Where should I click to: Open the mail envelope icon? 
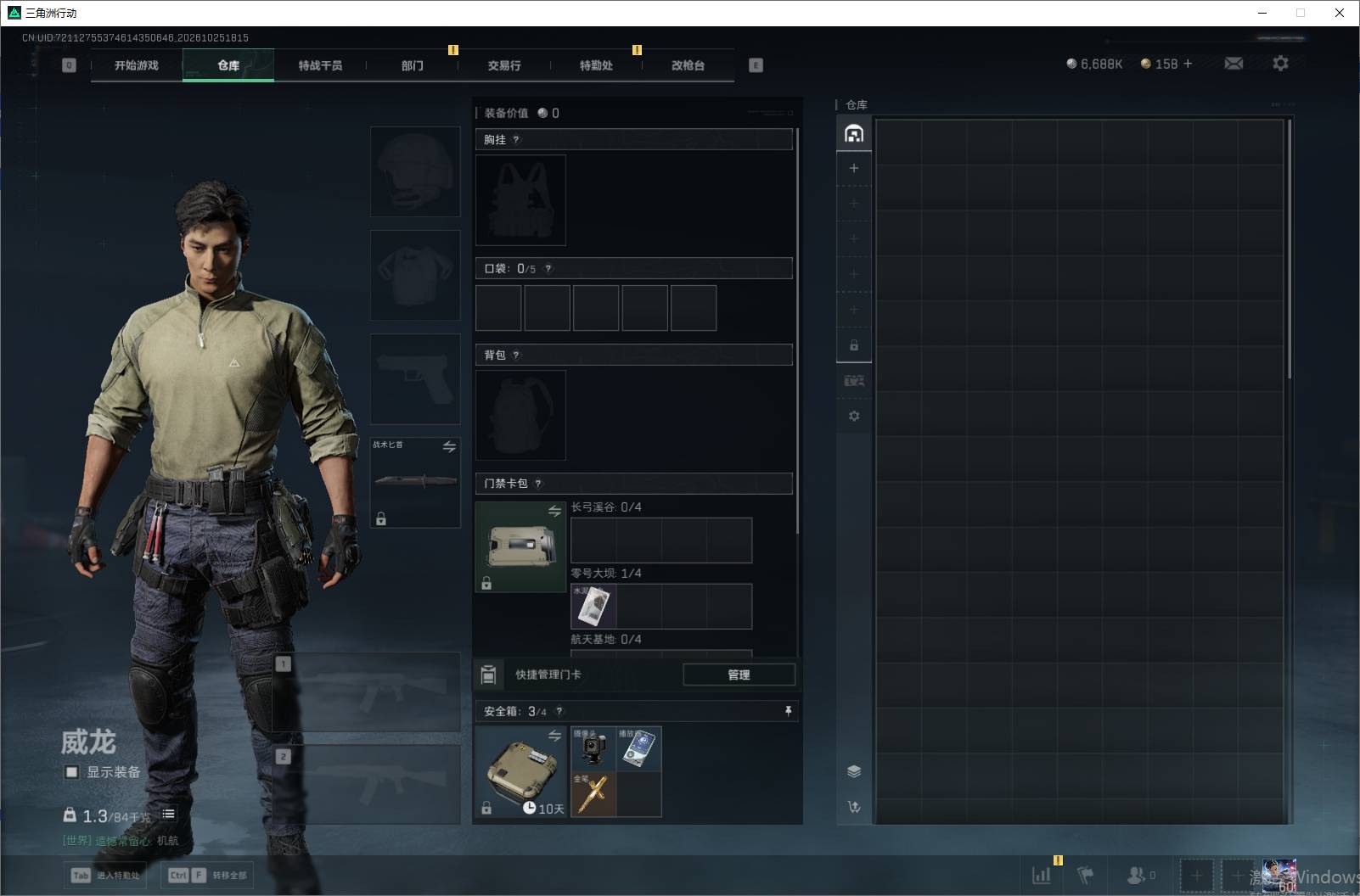pyautogui.click(x=1234, y=64)
